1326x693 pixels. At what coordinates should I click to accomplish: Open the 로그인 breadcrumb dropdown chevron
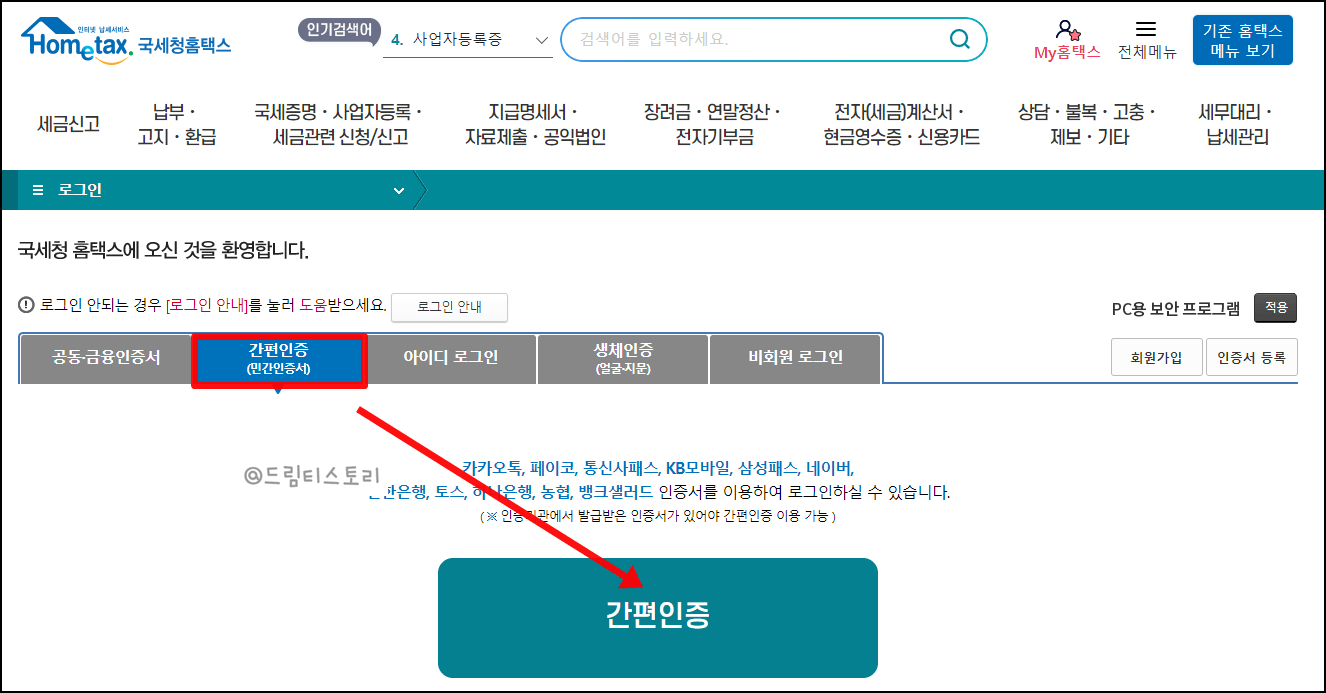click(x=398, y=188)
